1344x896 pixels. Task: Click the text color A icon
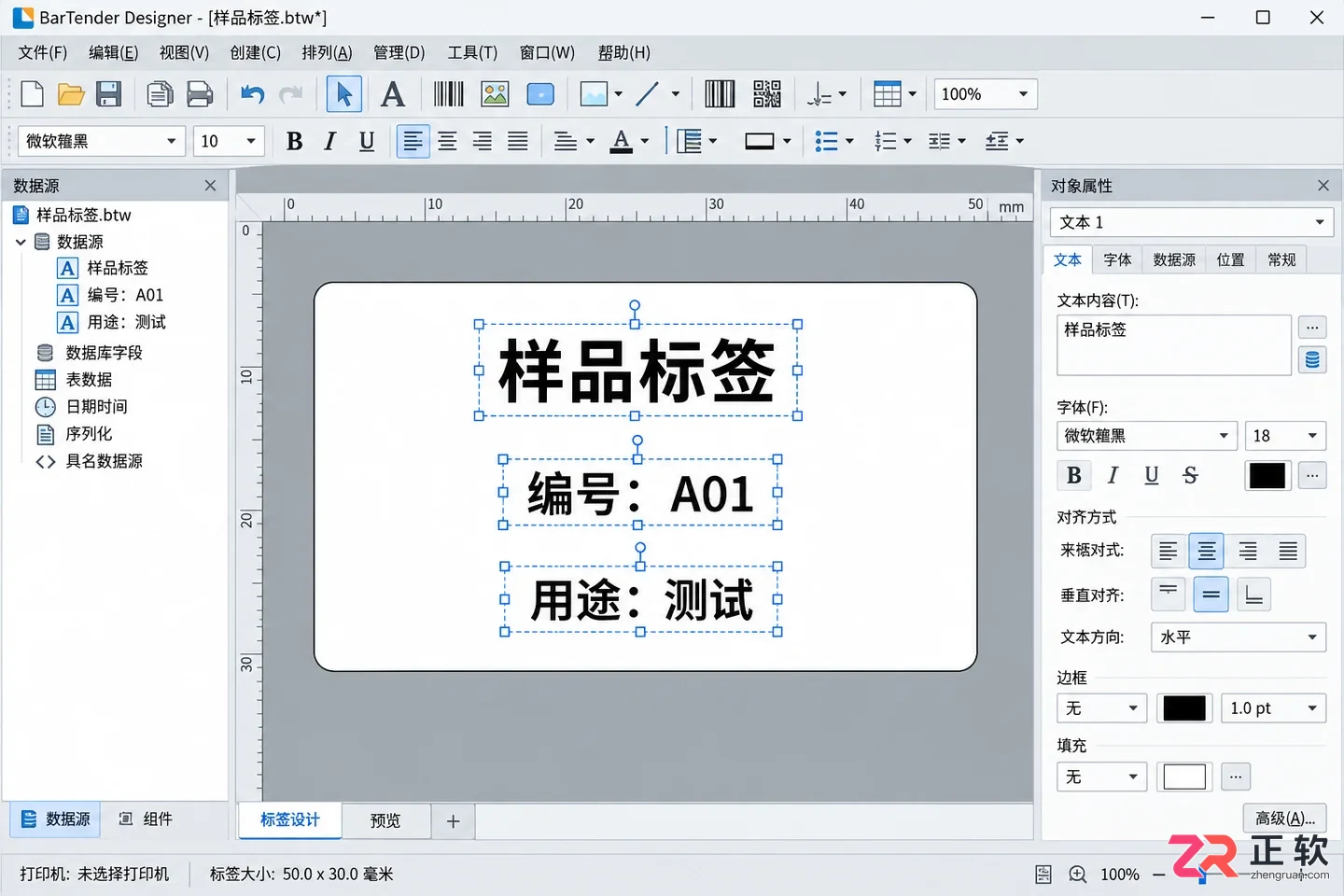pyautogui.click(x=621, y=142)
